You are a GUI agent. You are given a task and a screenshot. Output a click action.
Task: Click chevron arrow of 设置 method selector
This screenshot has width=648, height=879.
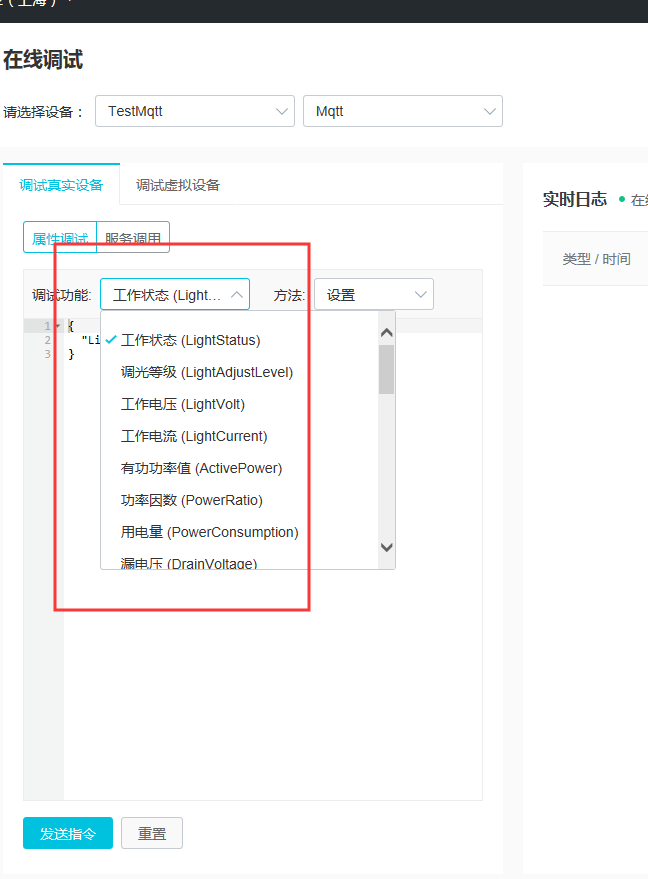(420, 294)
